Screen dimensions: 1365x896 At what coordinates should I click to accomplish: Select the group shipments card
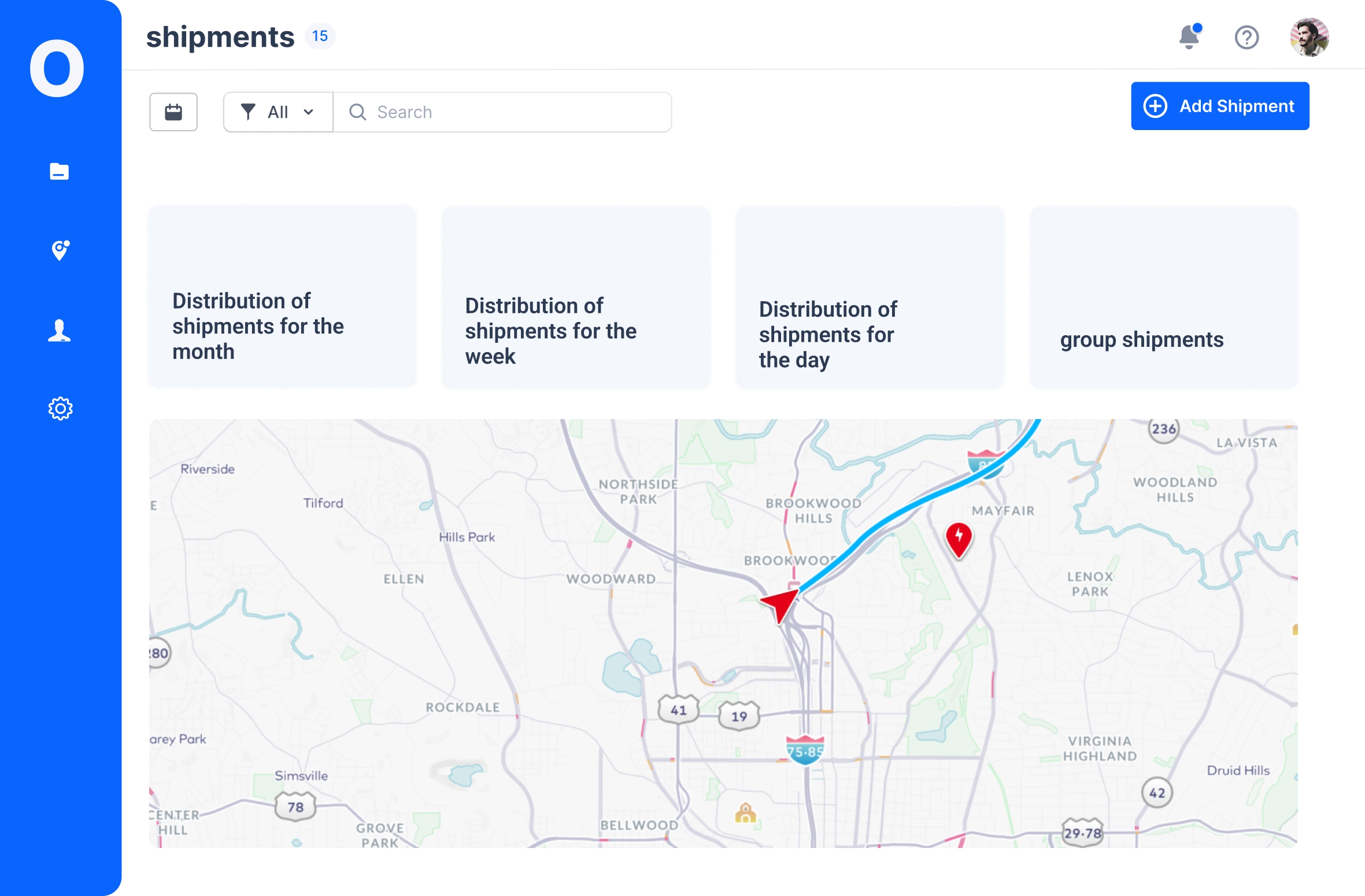(1163, 297)
